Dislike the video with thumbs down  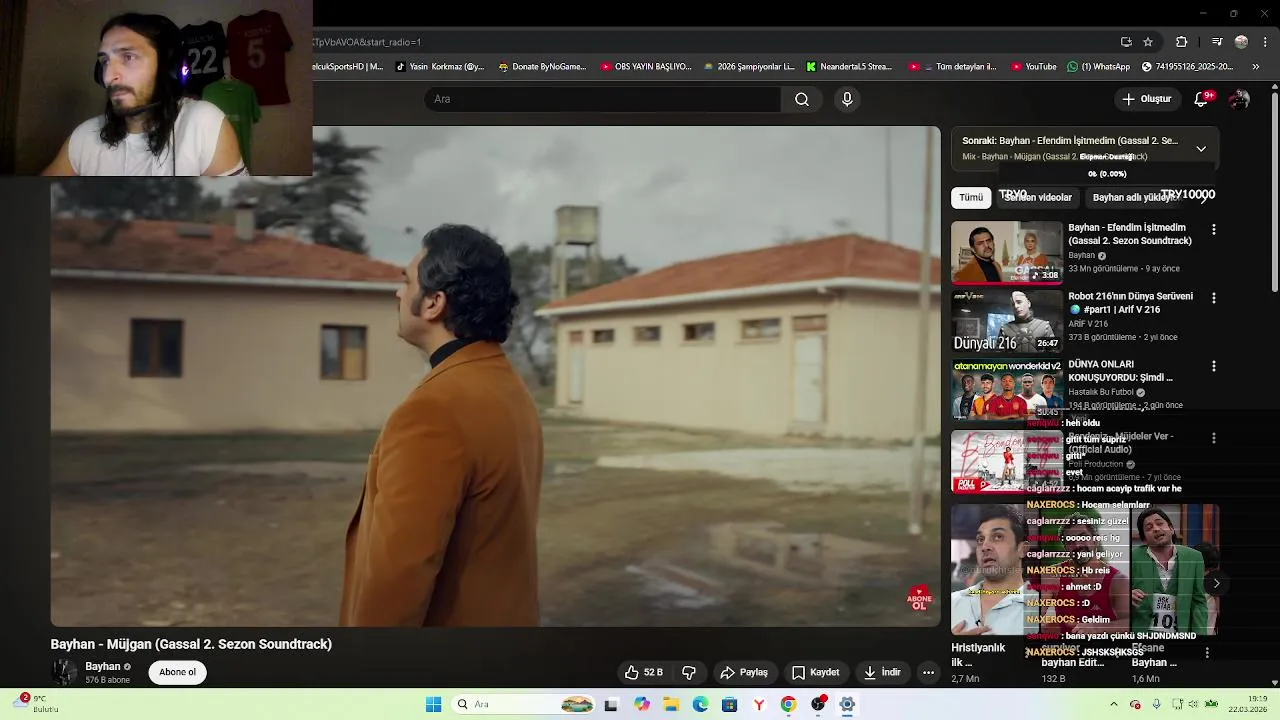(689, 672)
